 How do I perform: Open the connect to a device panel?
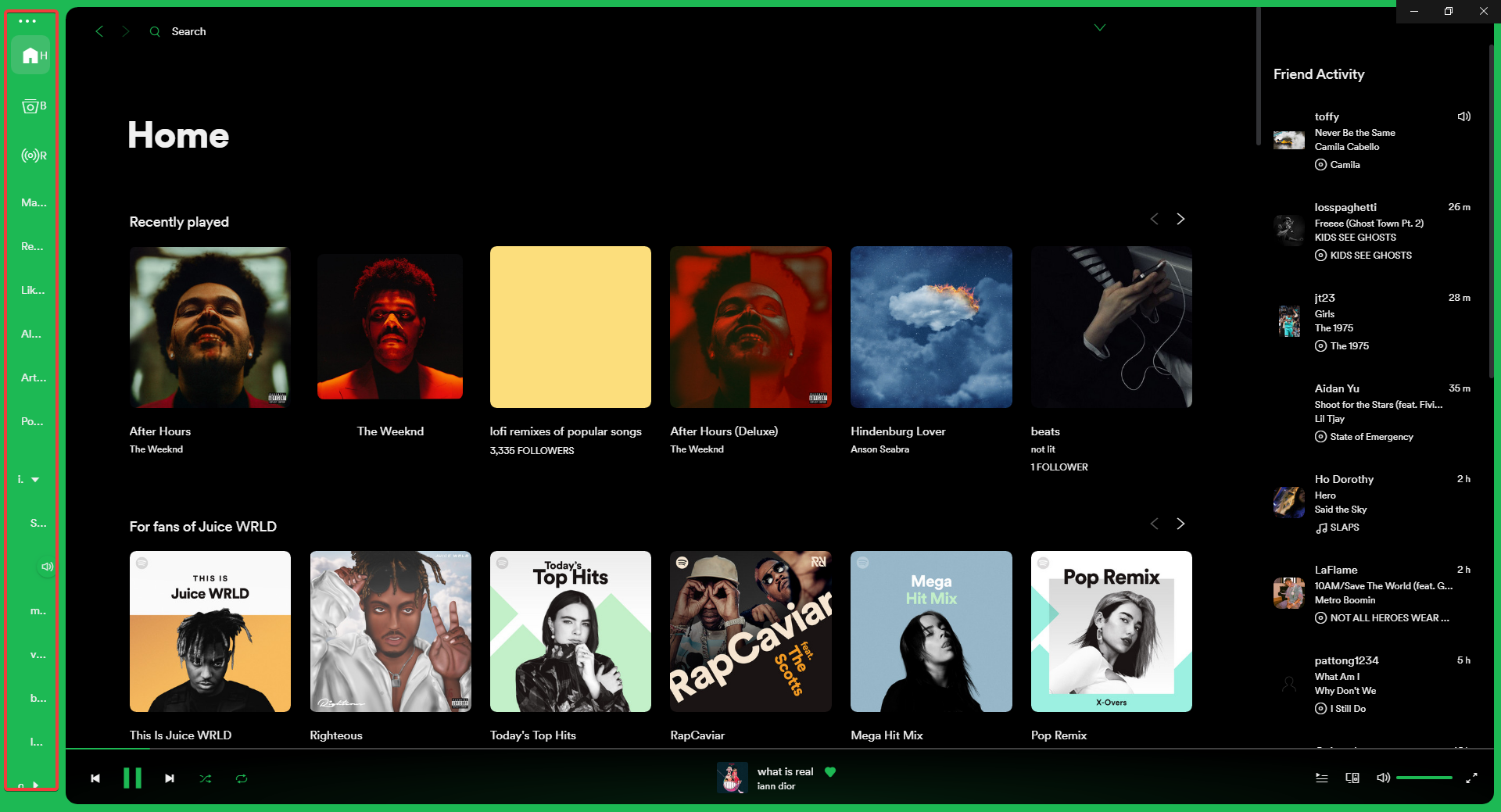click(1352, 778)
